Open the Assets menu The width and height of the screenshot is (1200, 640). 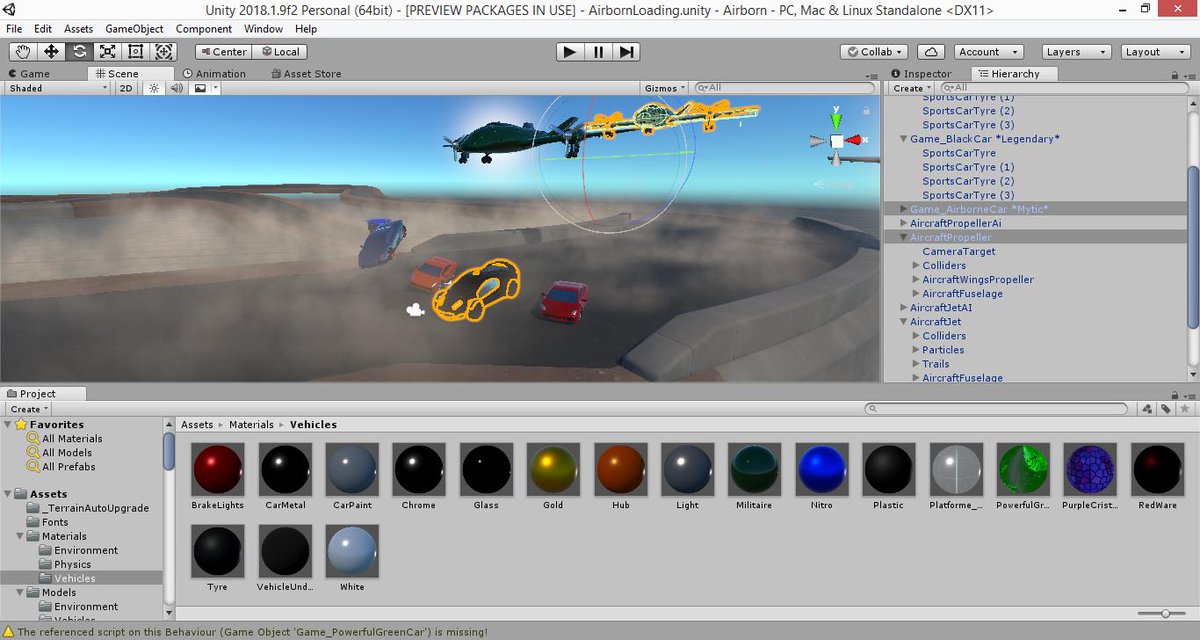click(78, 29)
